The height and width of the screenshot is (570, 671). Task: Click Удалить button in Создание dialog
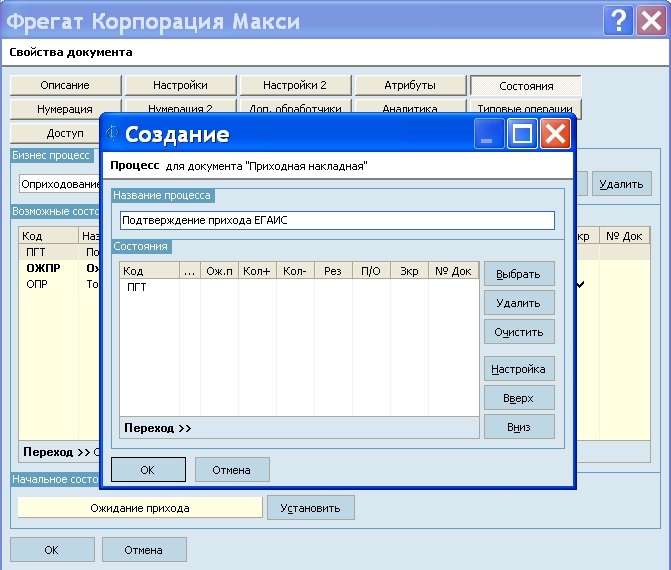519,303
